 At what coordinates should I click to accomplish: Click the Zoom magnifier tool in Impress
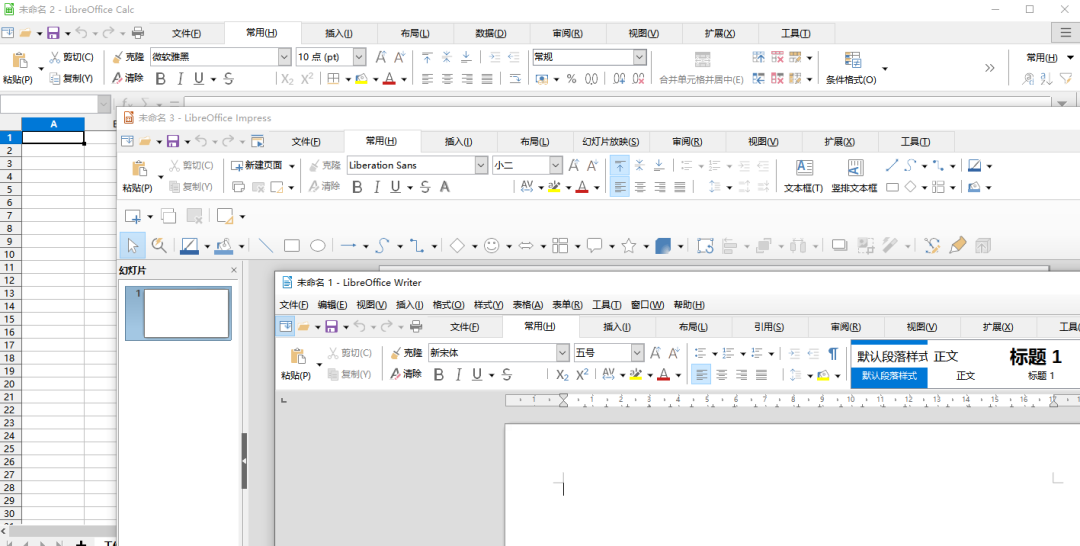point(159,245)
